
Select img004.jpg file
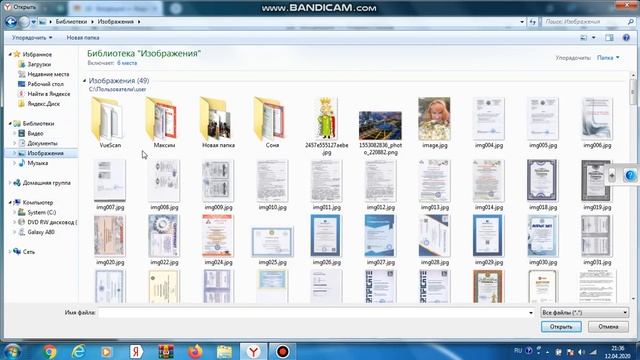pos(489,122)
